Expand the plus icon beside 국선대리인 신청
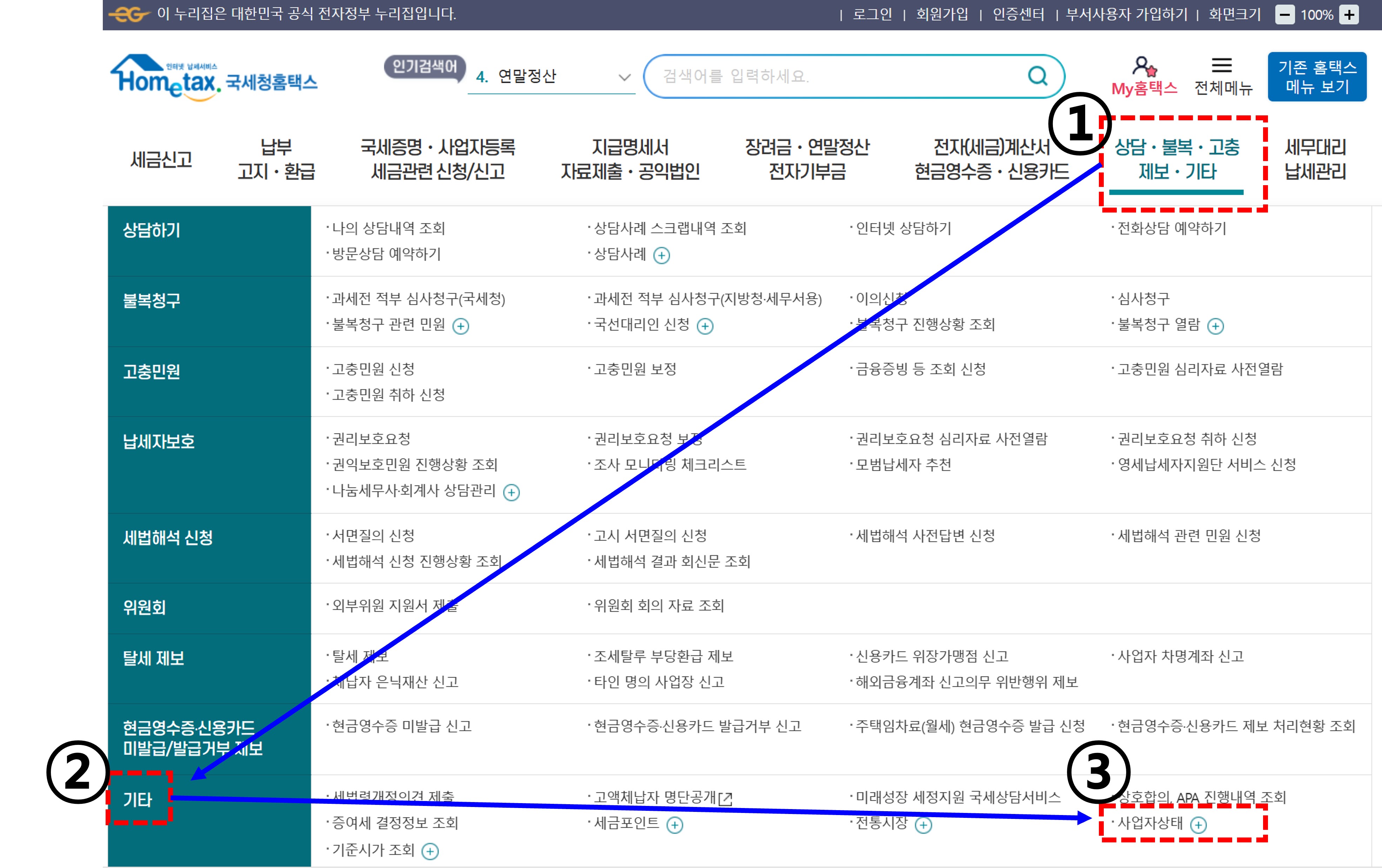The height and width of the screenshot is (868, 1382). [x=705, y=326]
